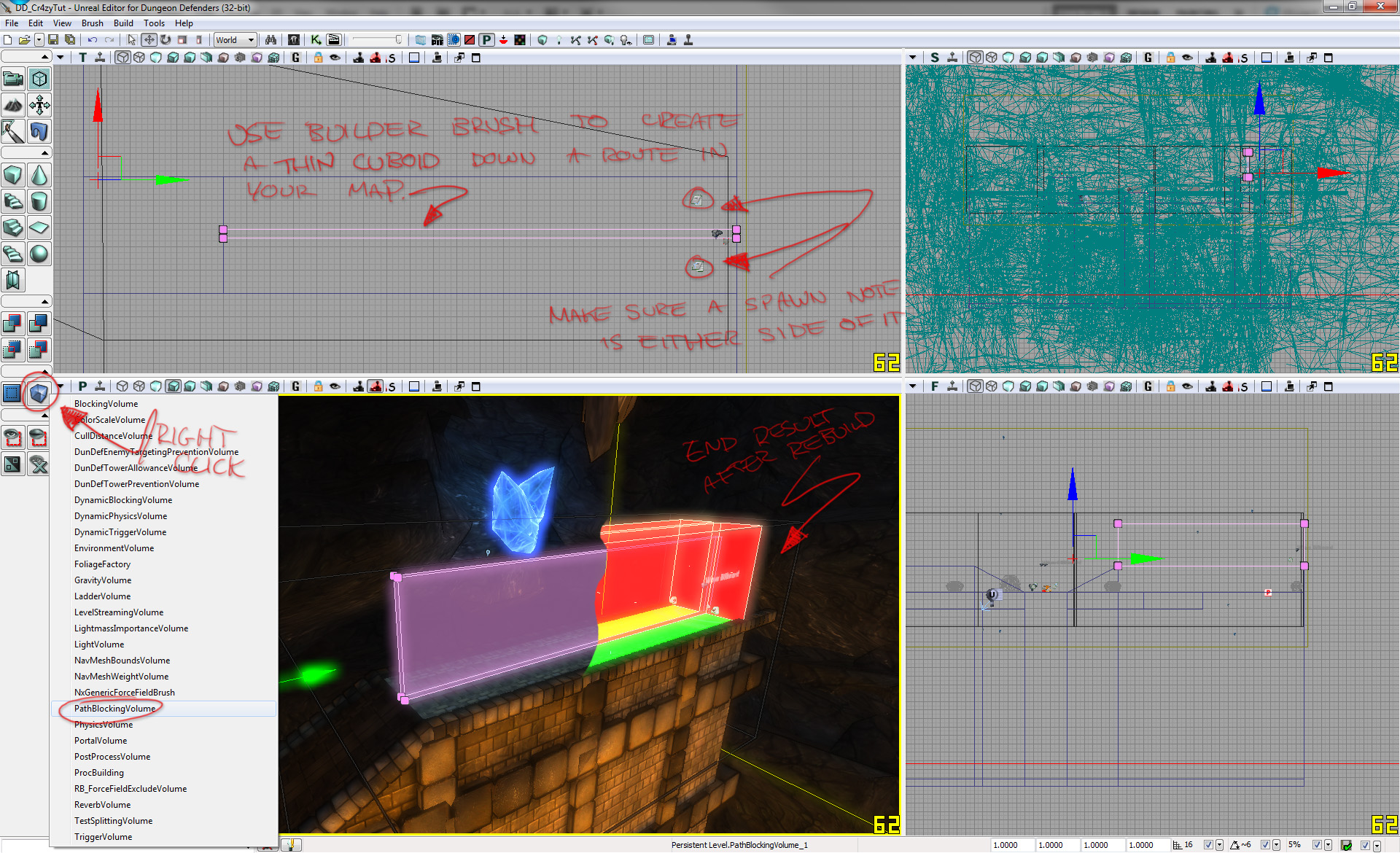Open drag grid size dropdown

pyautogui.click(x=1219, y=845)
